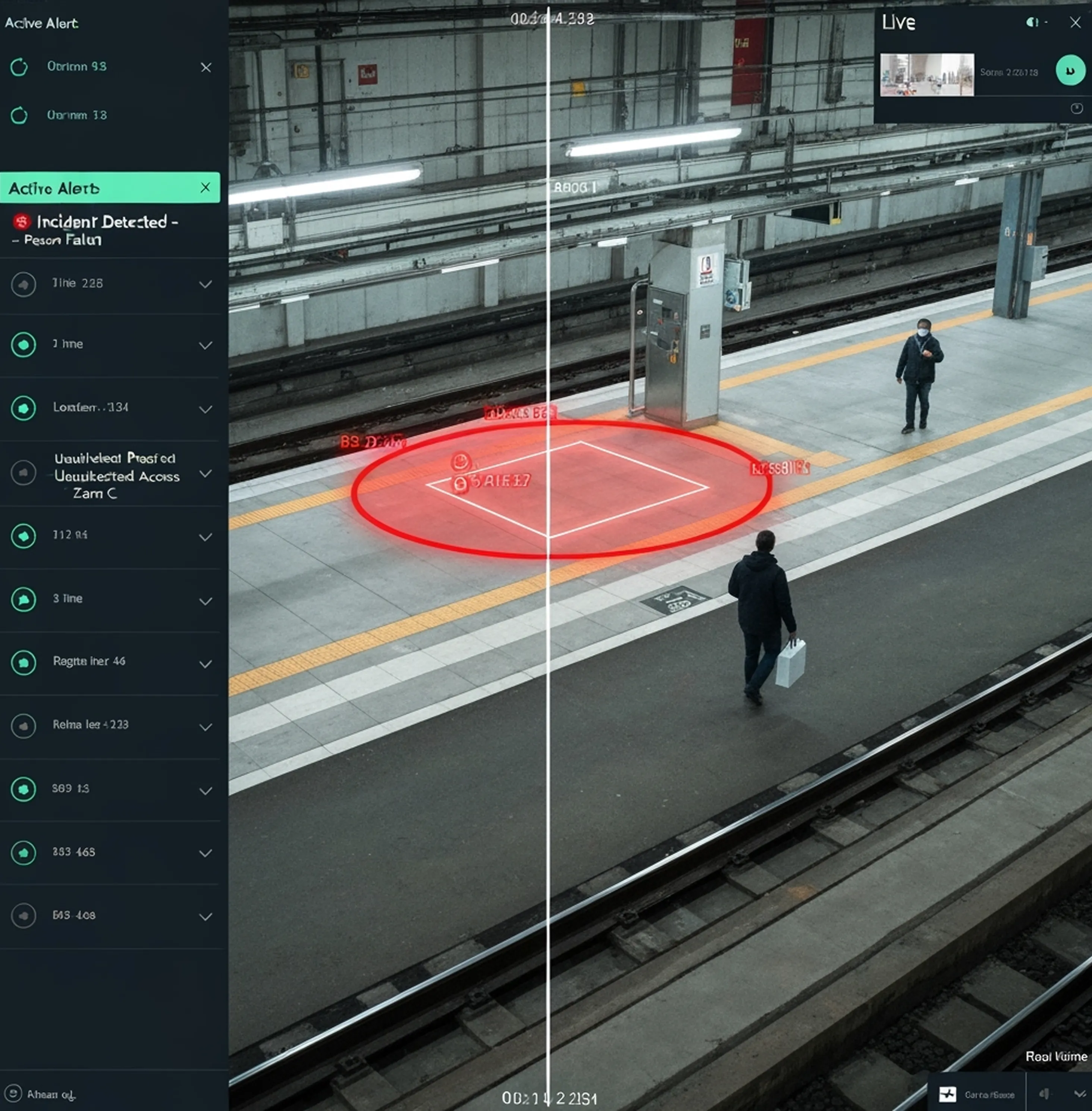The width and height of the screenshot is (1092, 1111).
Task: Toggle the status circle for Regtta iner 46
Action: tap(23, 662)
